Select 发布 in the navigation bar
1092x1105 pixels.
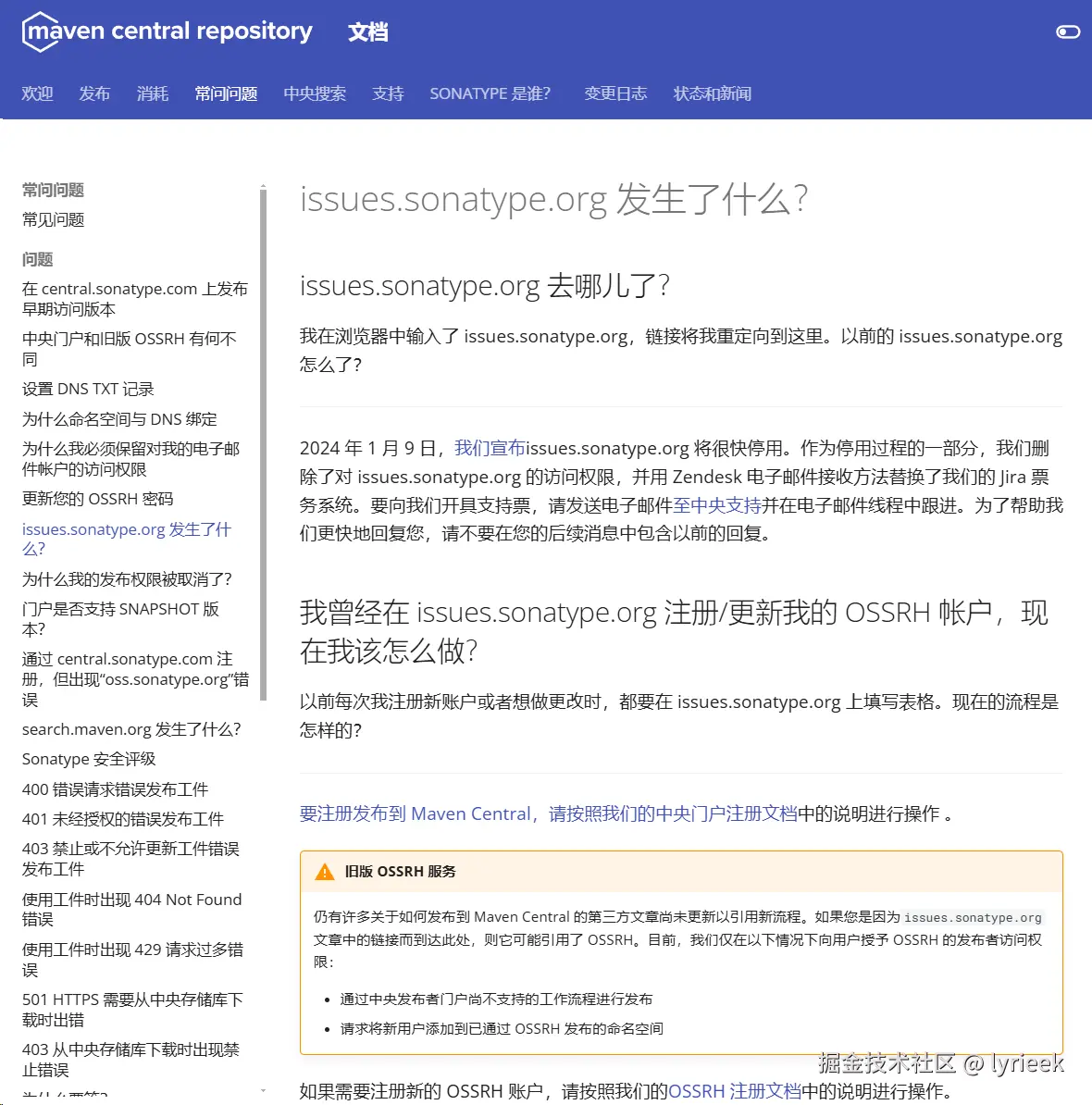click(x=94, y=93)
